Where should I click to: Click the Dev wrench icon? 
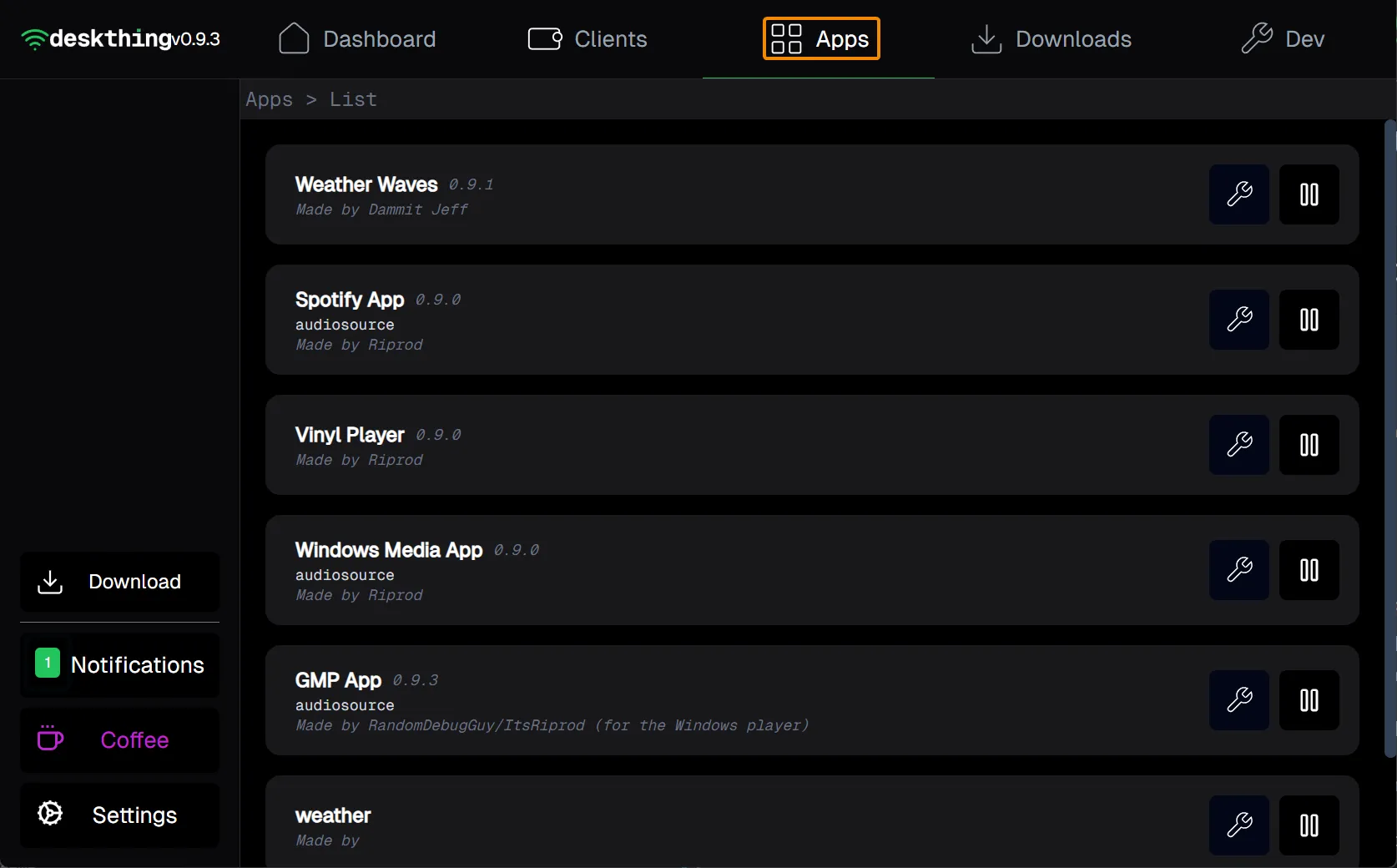(x=1257, y=38)
